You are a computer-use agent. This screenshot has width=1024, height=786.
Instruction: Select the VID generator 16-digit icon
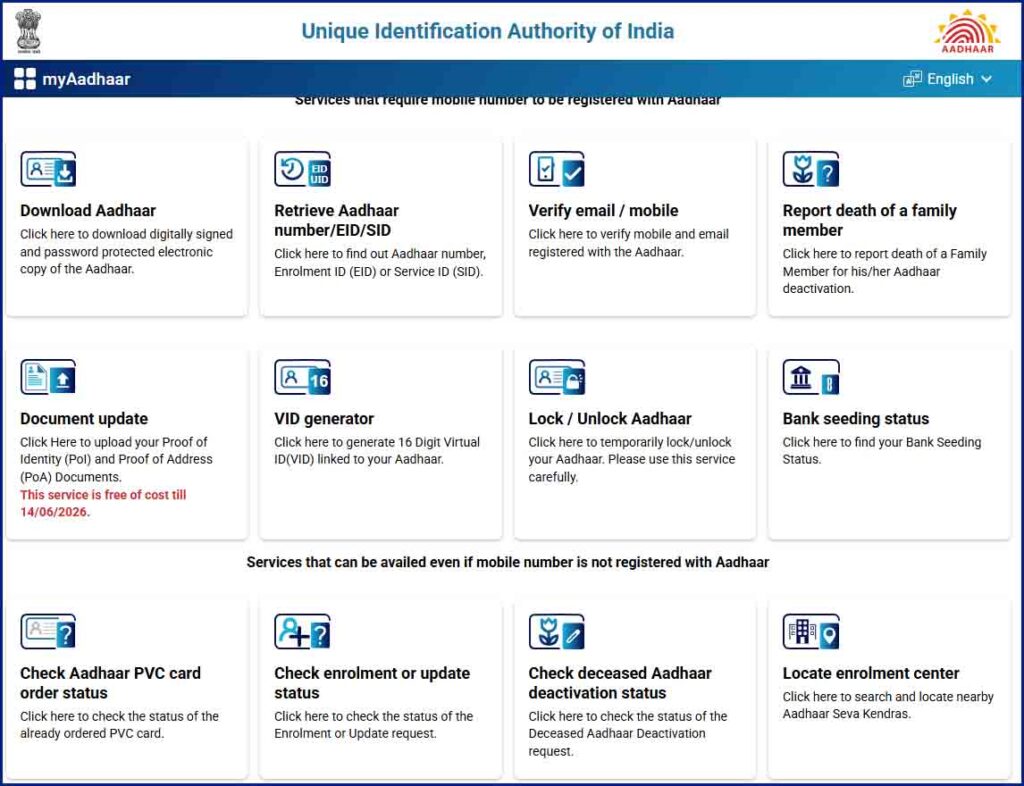(303, 377)
